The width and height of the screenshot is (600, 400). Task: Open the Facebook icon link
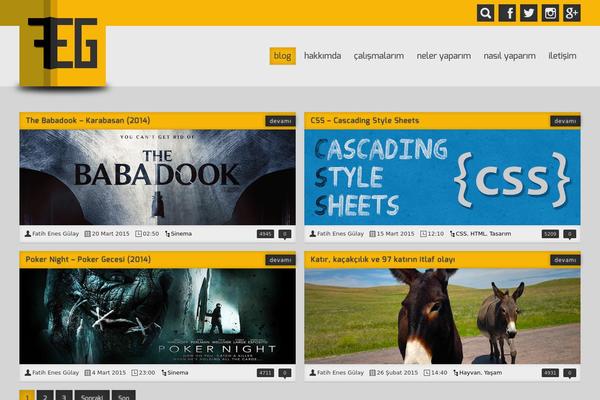pos(507,13)
